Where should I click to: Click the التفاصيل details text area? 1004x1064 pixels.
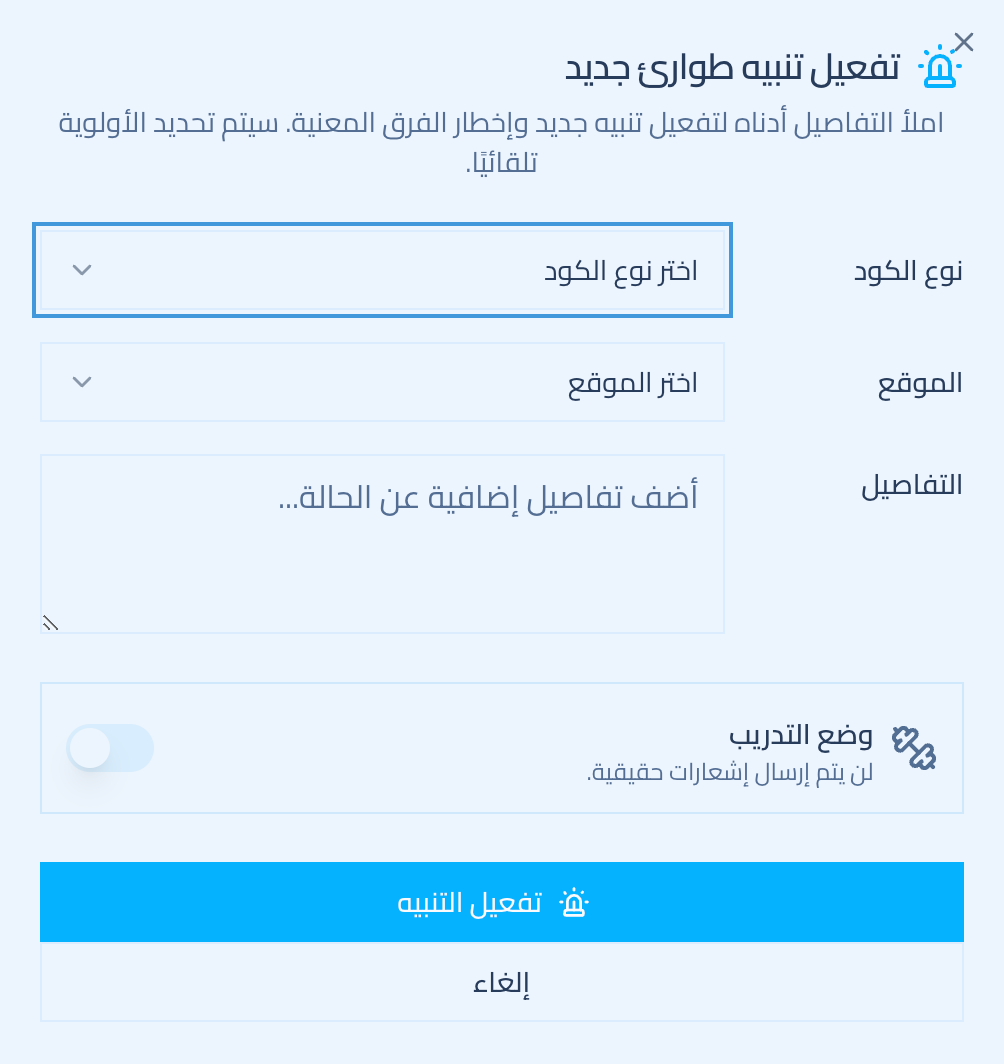tap(382, 543)
